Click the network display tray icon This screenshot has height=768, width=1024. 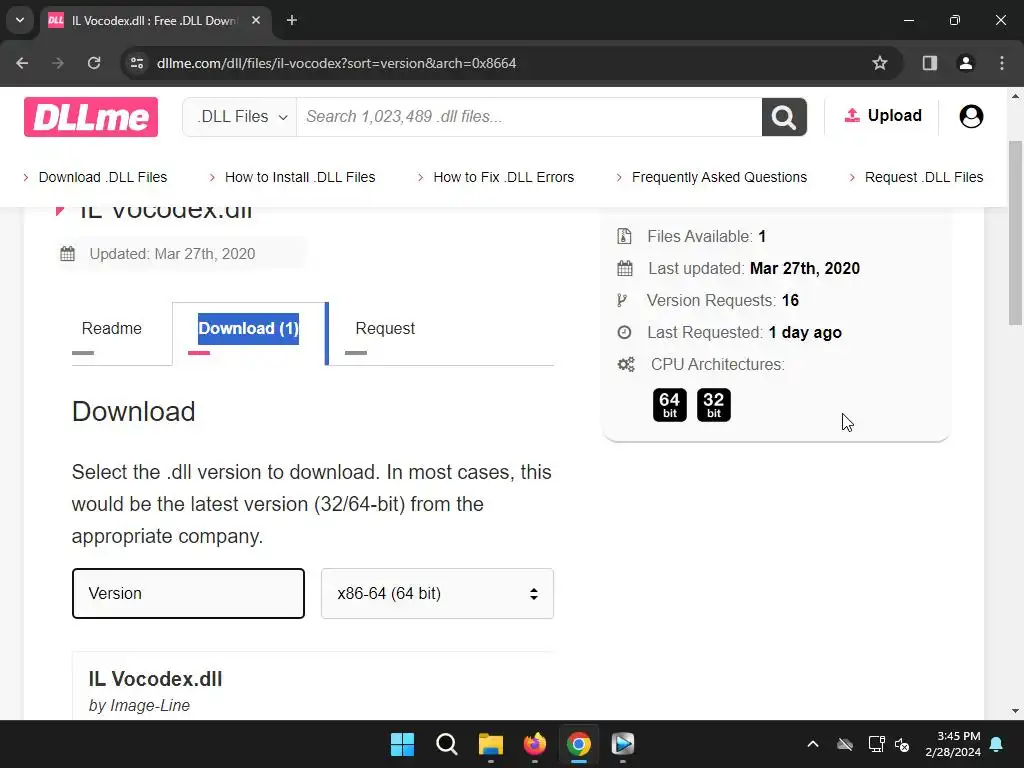(x=876, y=744)
